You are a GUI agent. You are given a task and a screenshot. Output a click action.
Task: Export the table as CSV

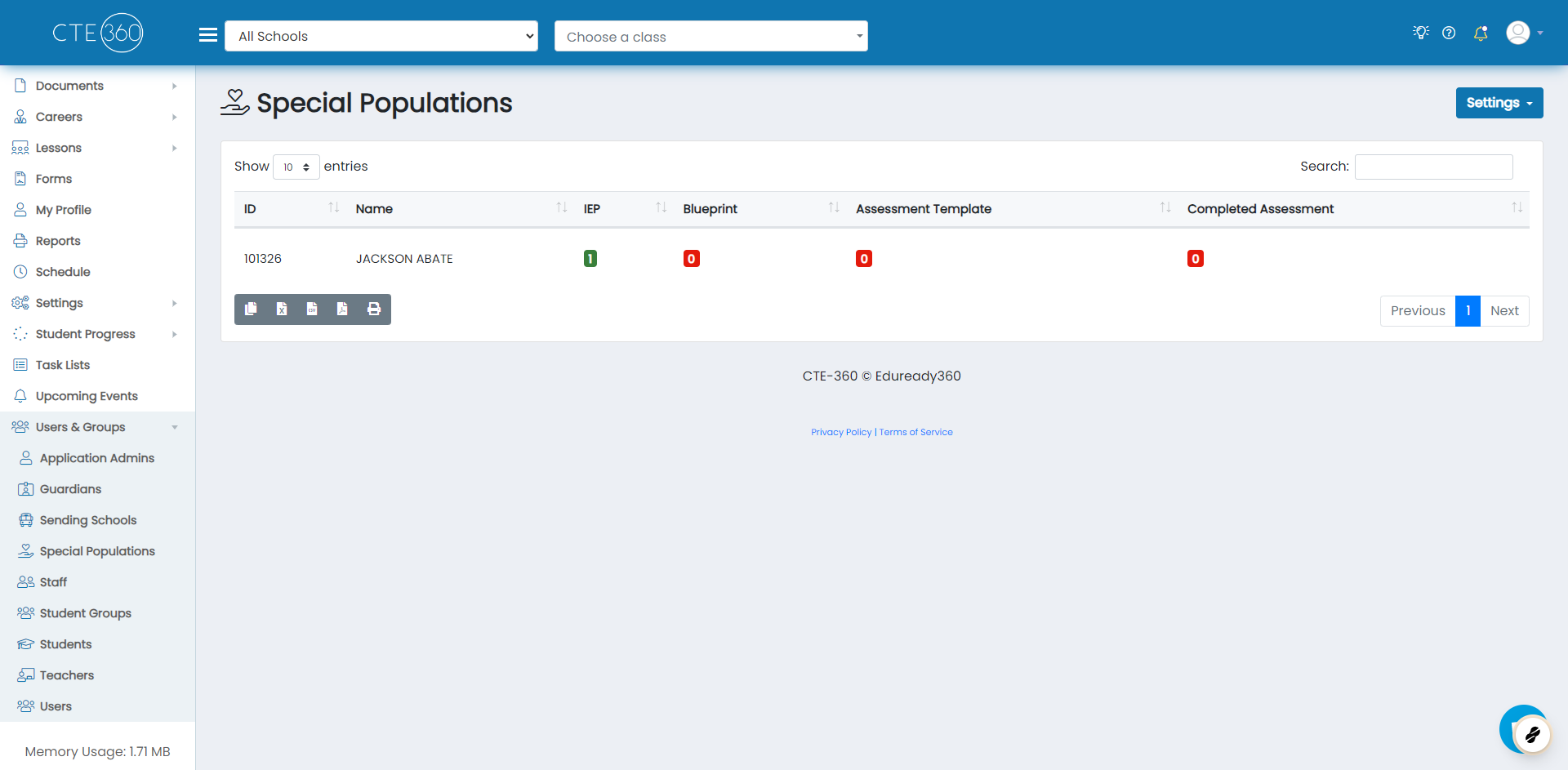(312, 309)
